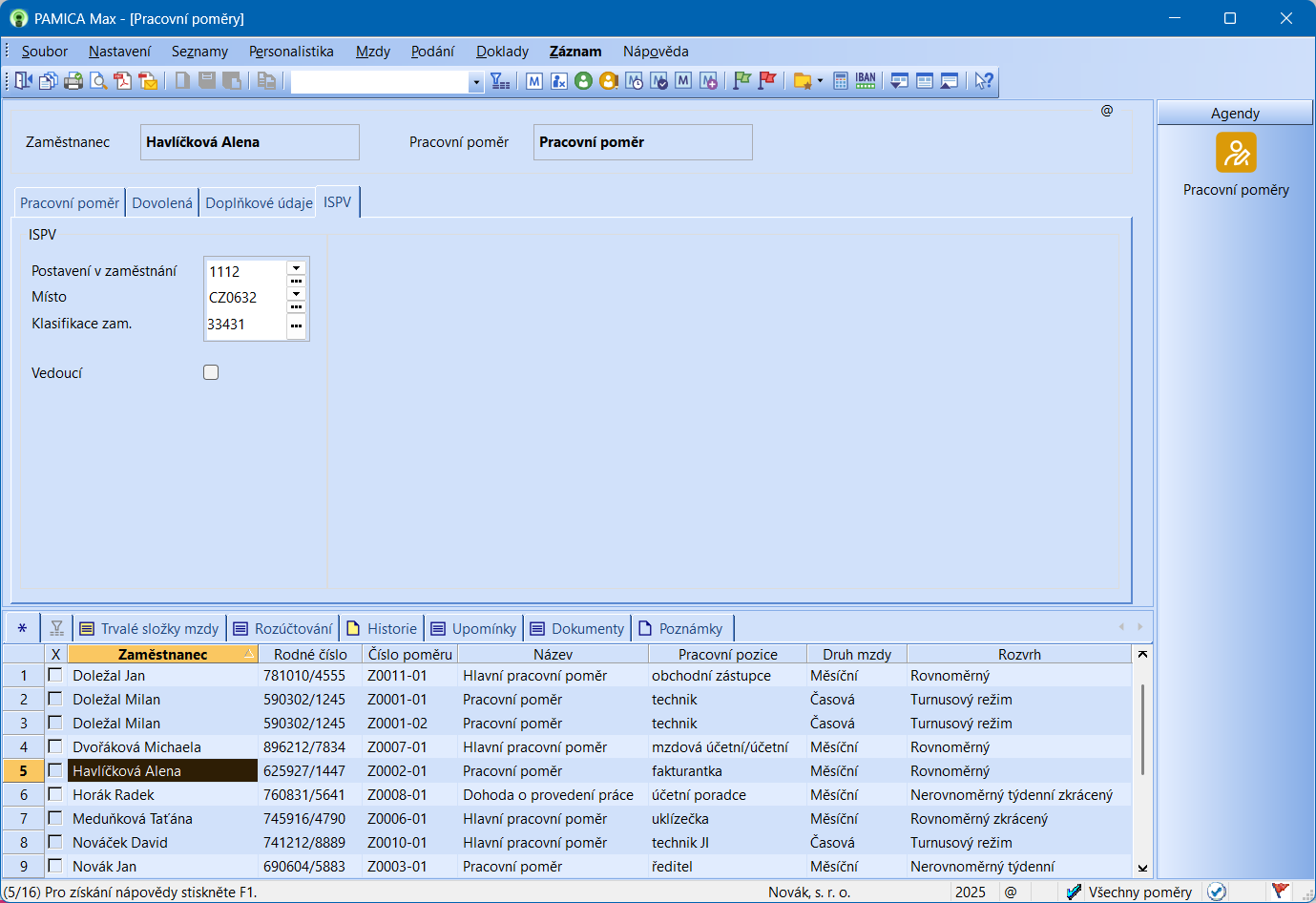The height and width of the screenshot is (903, 1316).
Task: Click the middle panel layout toolbar icon
Action: [x=924, y=81]
